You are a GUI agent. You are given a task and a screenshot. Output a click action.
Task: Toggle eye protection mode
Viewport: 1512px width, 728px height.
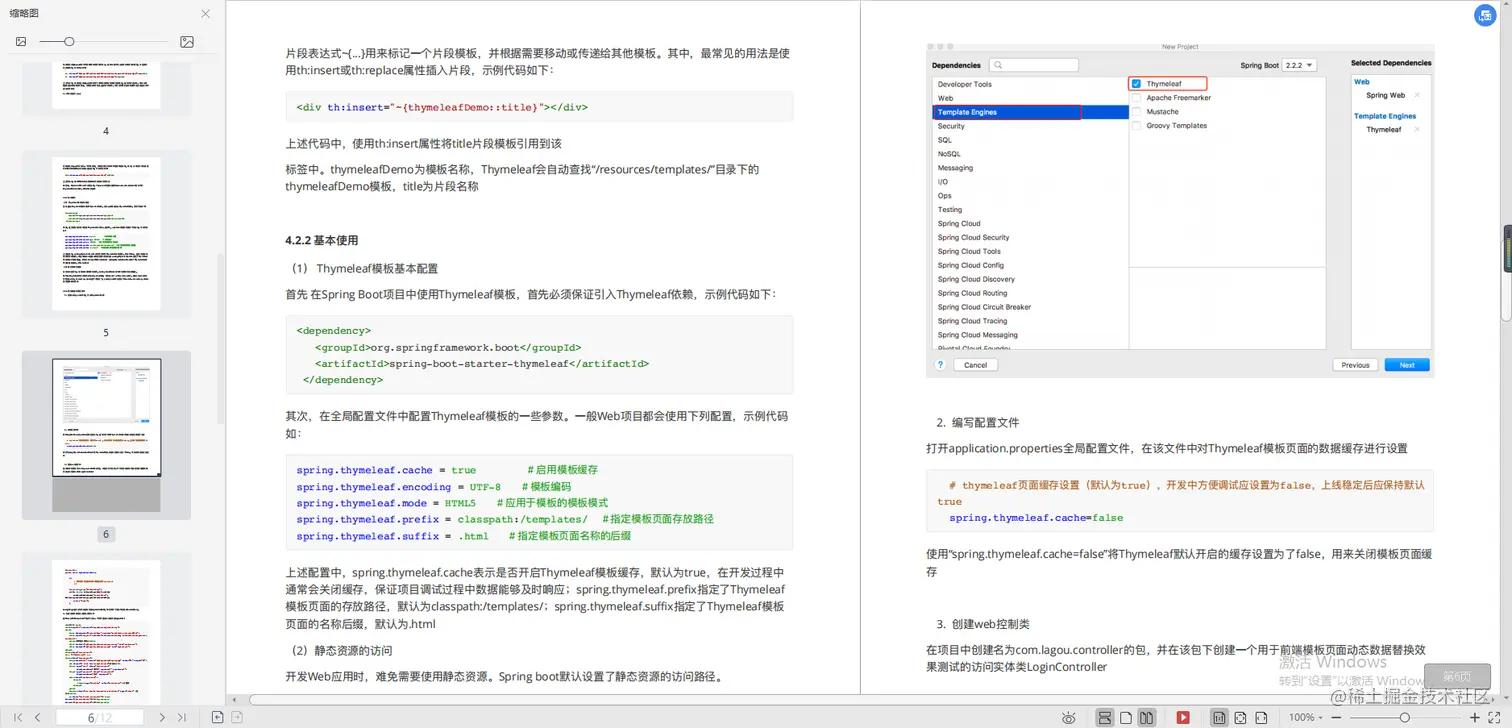click(x=1069, y=718)
